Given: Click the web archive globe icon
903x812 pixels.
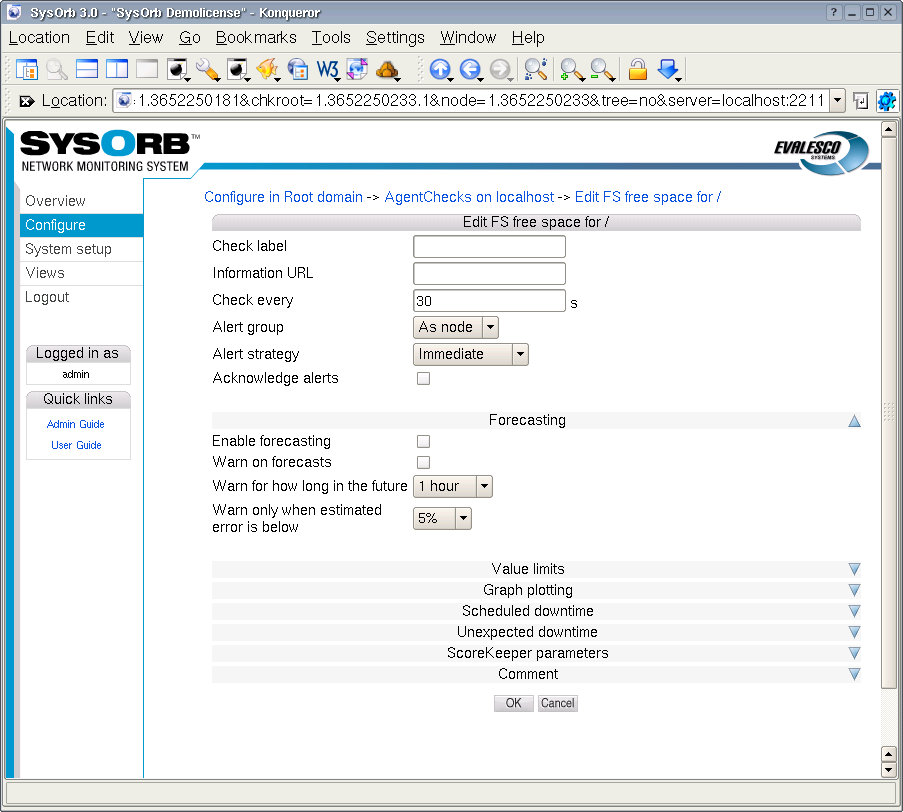Looking at the screenshot, I should 298,70.
